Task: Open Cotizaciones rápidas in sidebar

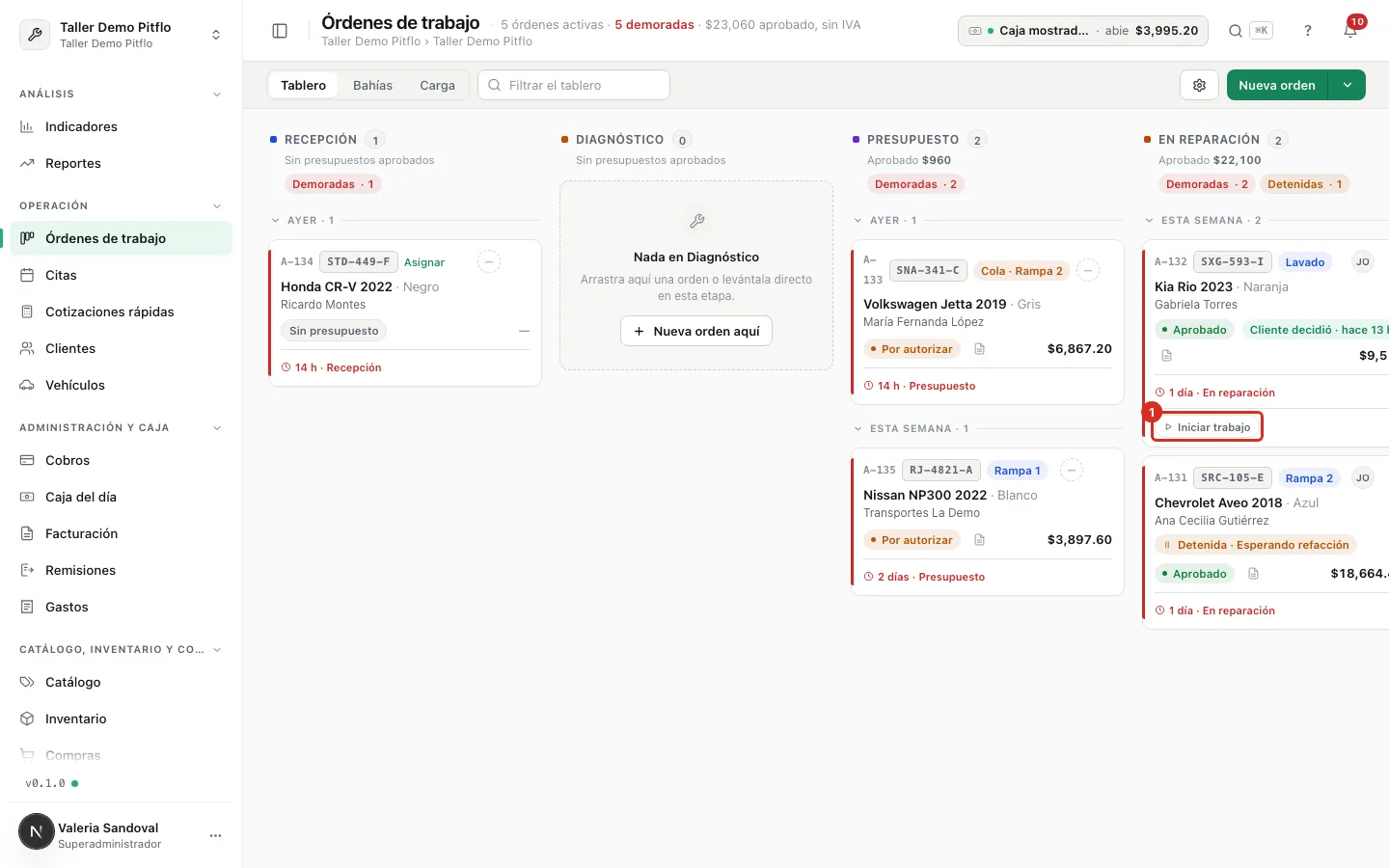Action: point(122,312)
